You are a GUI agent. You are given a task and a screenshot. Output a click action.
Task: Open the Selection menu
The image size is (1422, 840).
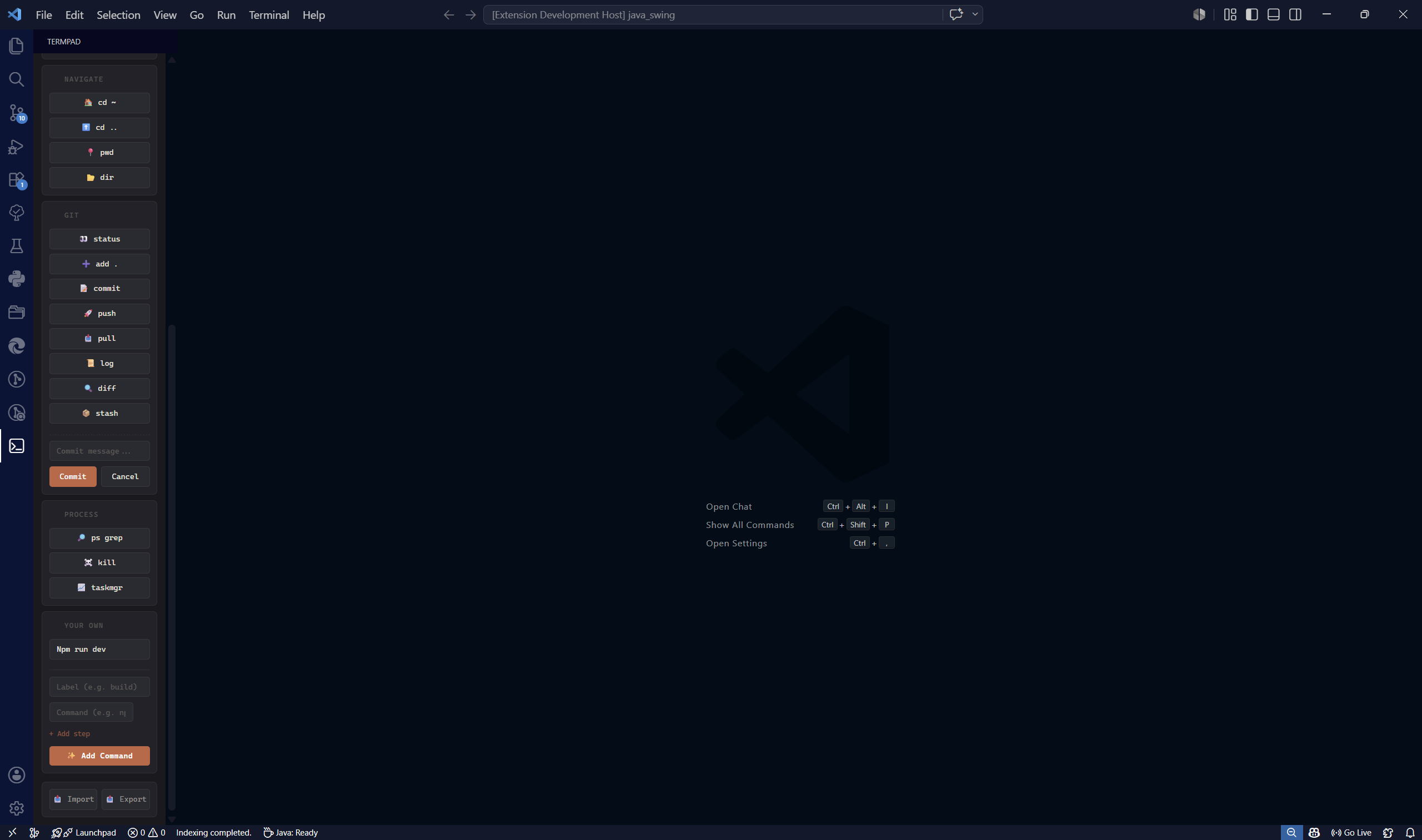118,15
